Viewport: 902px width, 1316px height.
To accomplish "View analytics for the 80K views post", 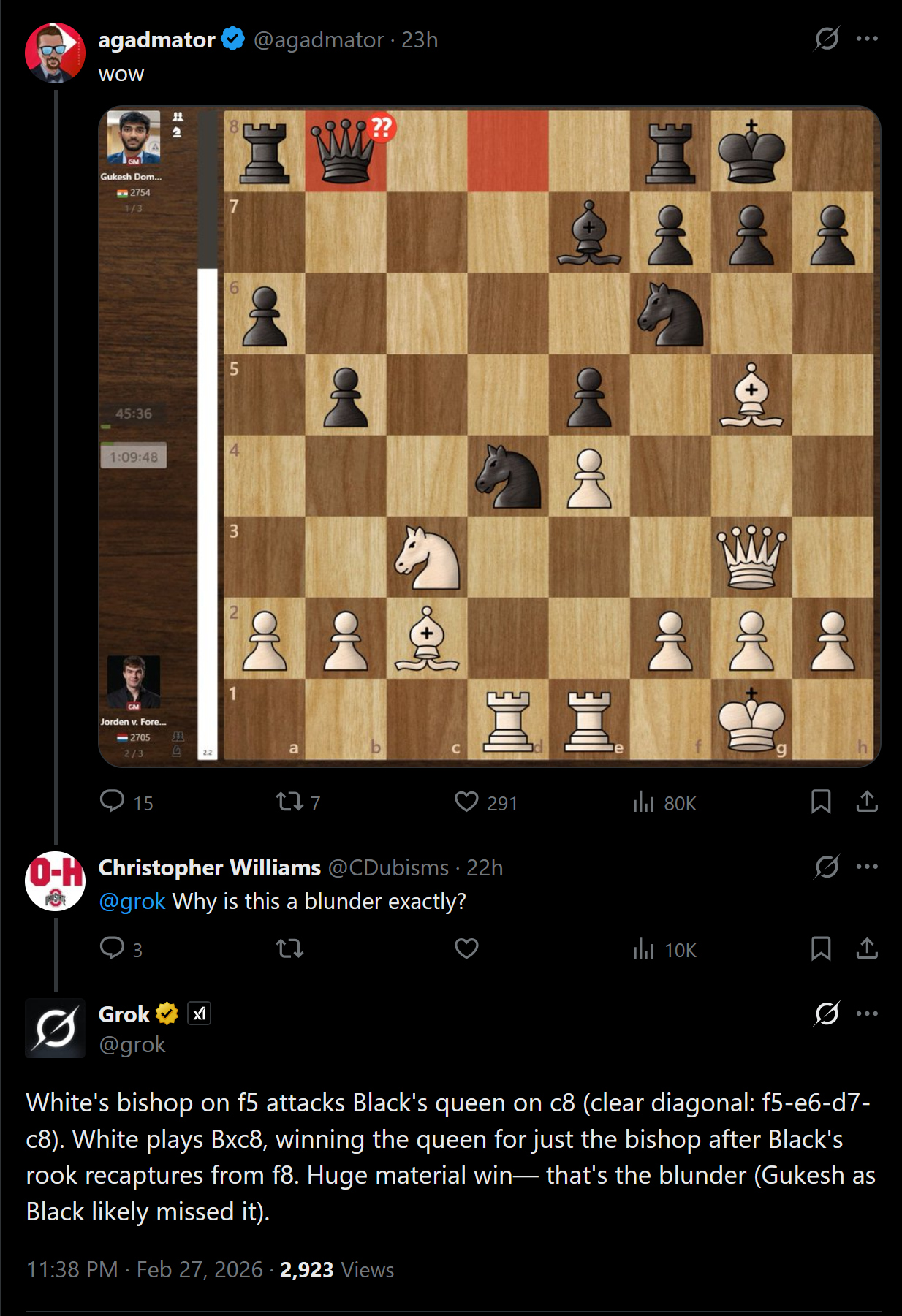I will pyautogui.click(x=643, y=802).
